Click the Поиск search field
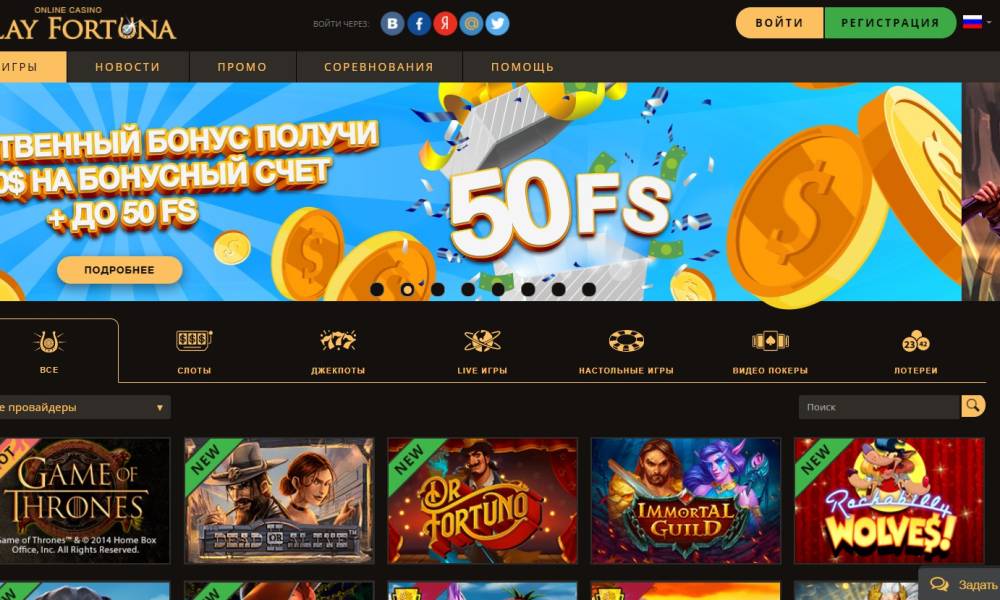 pos(879,407)
